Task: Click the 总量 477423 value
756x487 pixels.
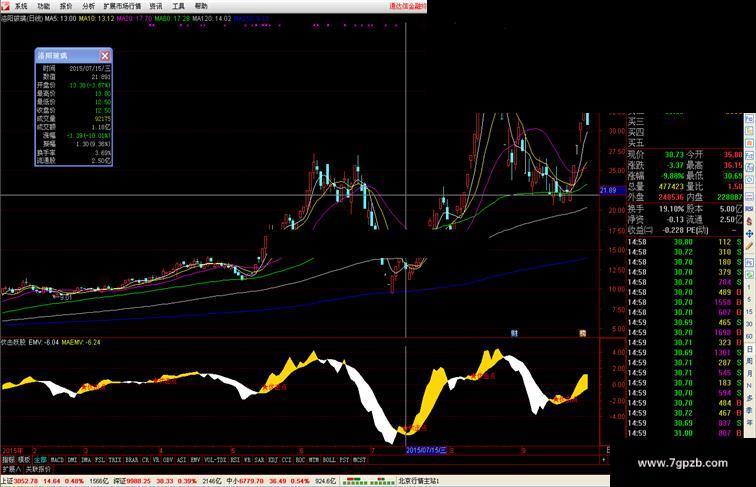Action: click(x=671, y=187)
